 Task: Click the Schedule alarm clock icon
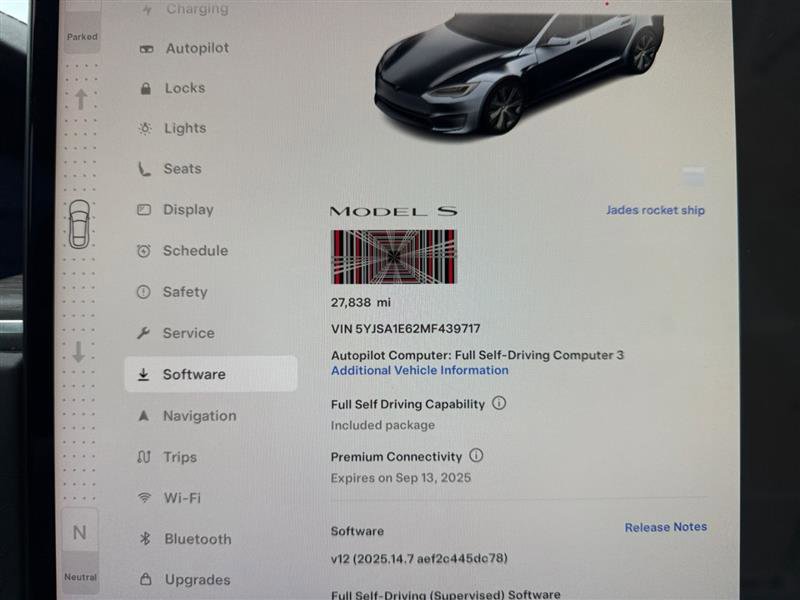[144, 251]
